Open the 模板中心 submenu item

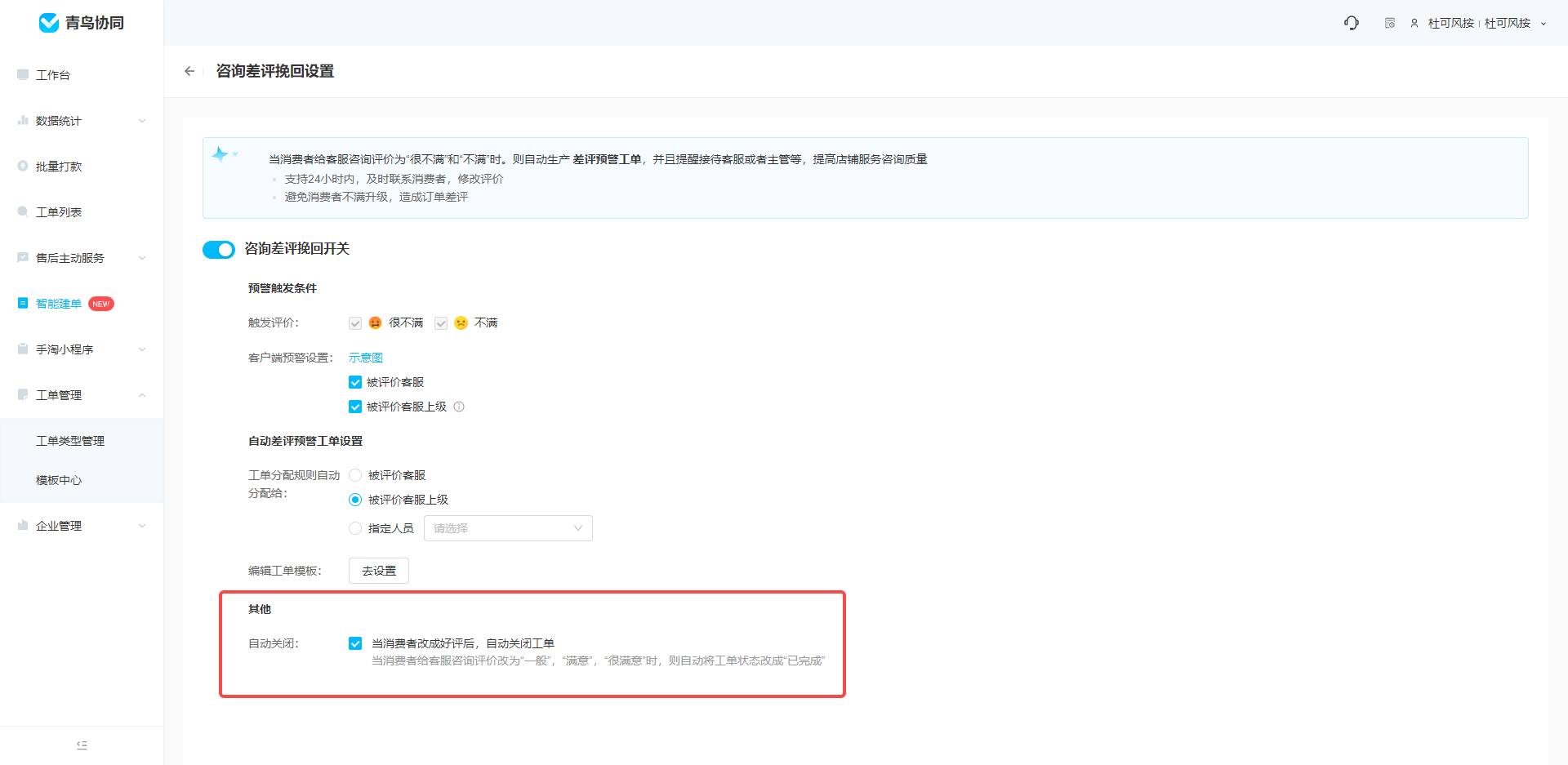tap(82, 480)
